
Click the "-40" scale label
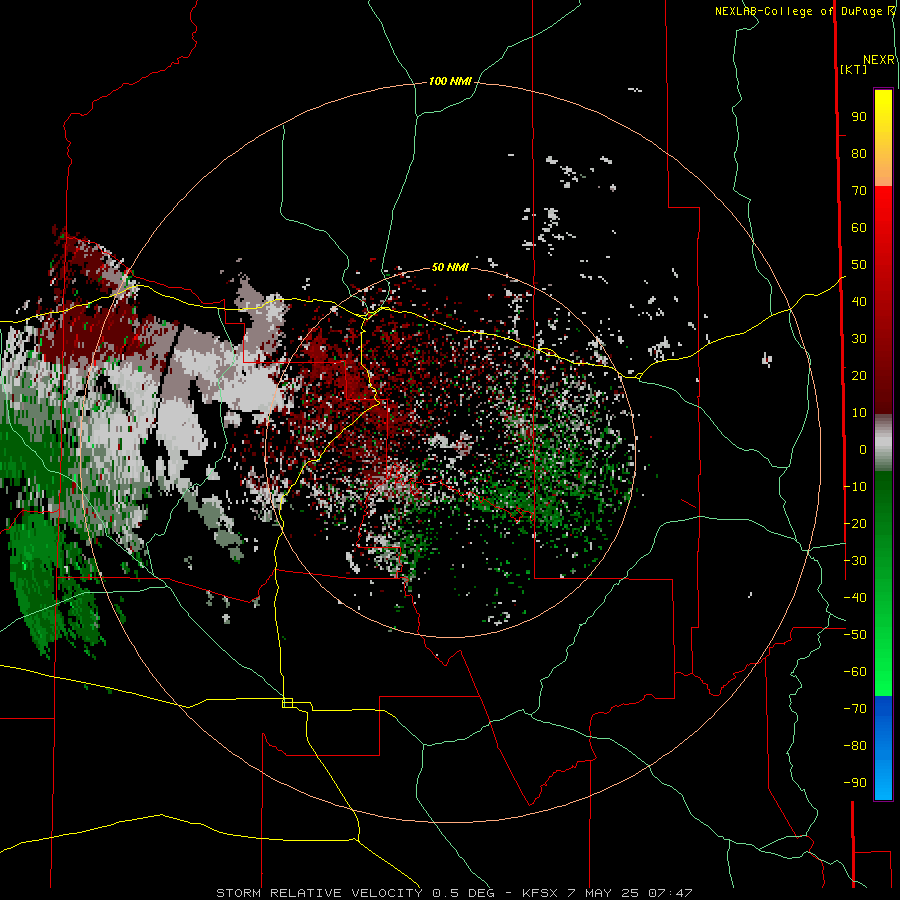(855, 598)
